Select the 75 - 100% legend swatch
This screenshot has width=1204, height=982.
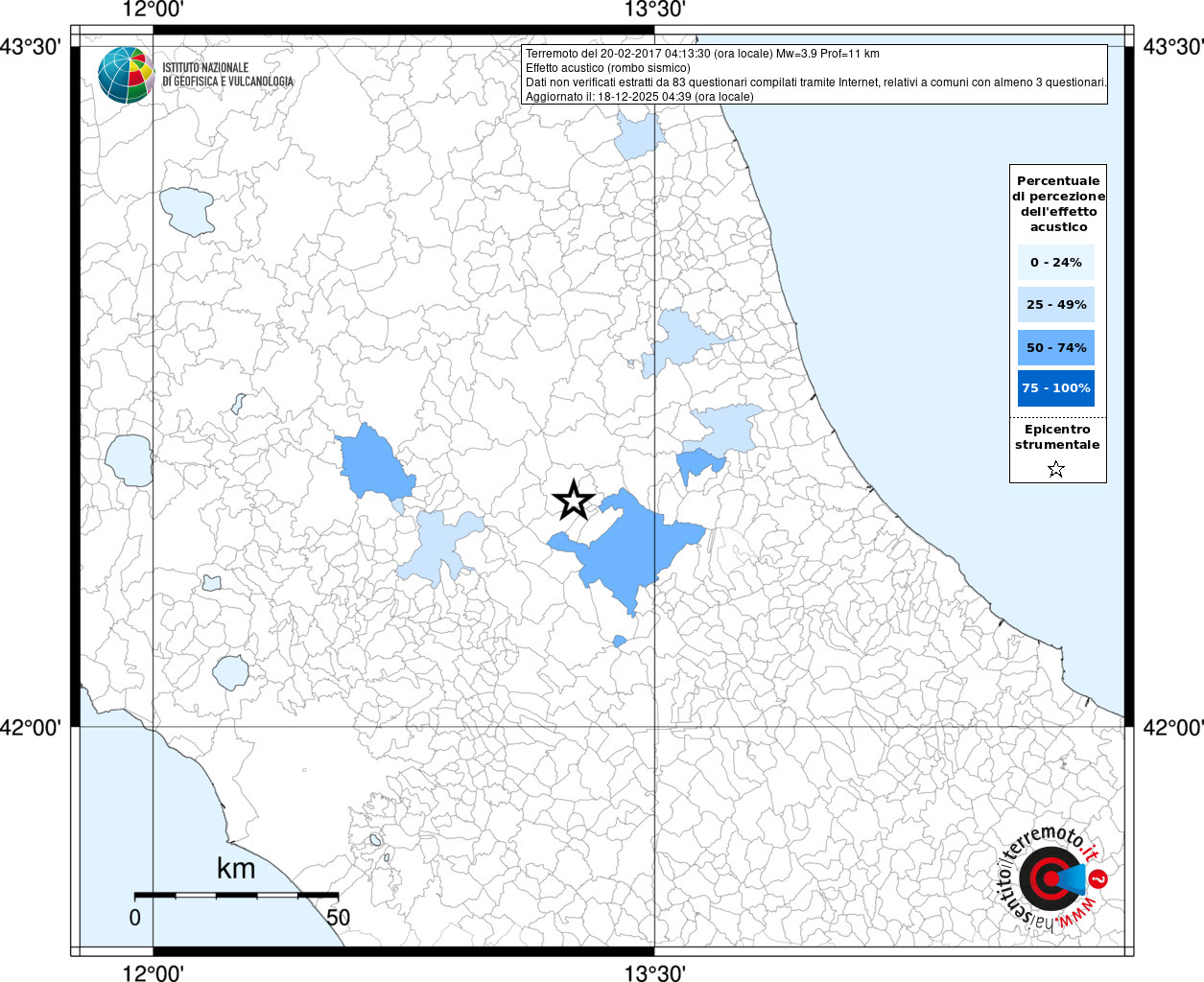pos(1055,388)
